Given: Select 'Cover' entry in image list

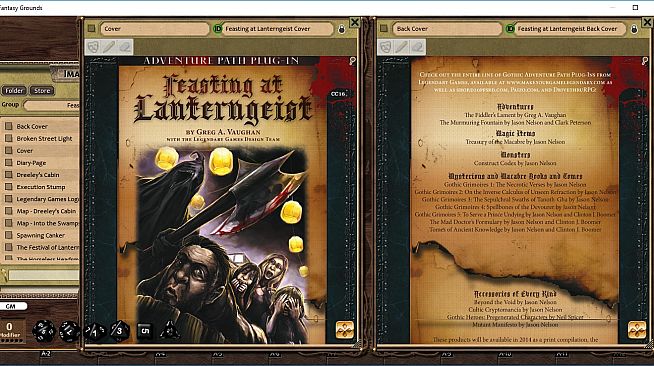Looking at the screenshot, I should (x=25, y=150).
